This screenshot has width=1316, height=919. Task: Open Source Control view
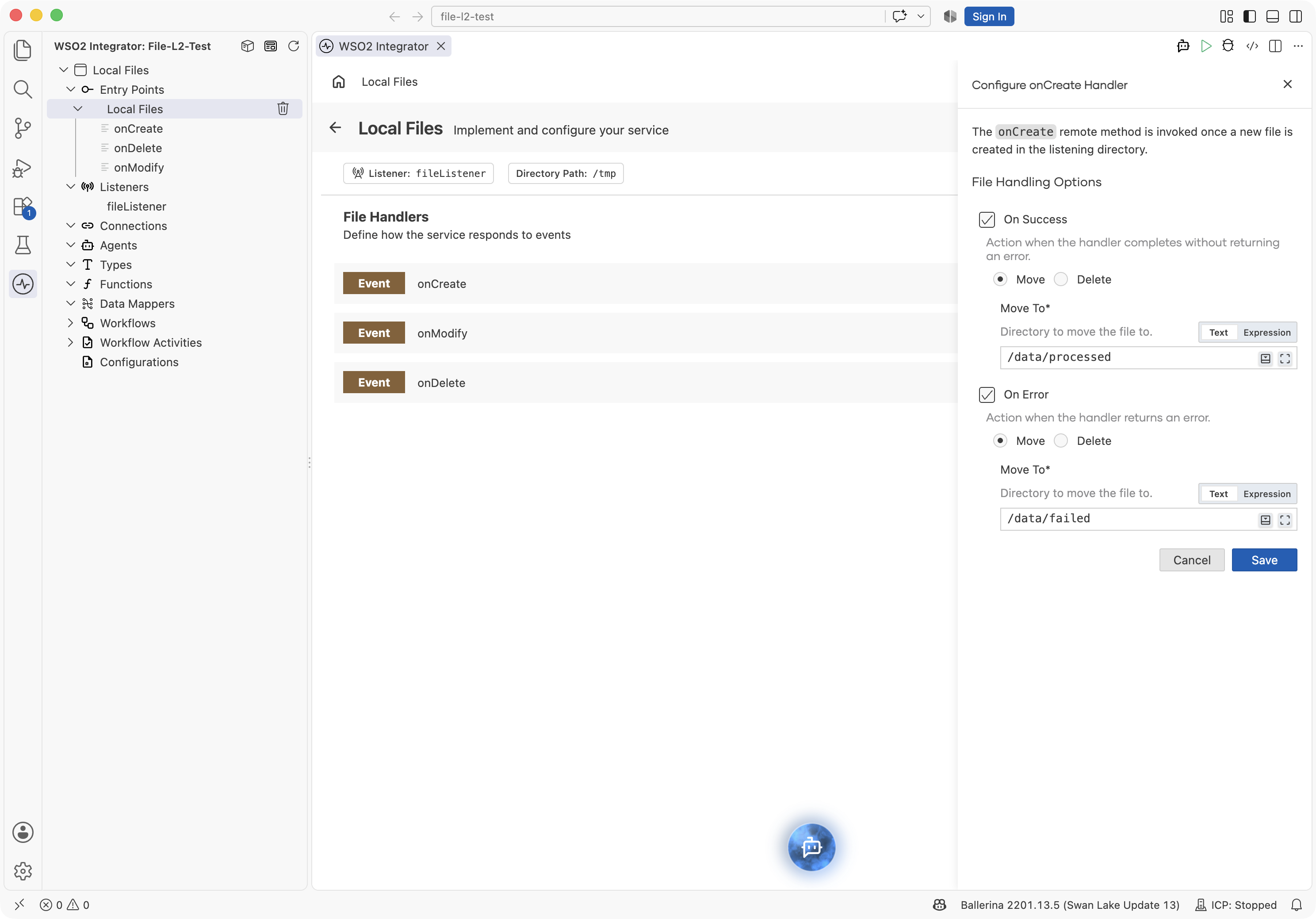23,128
